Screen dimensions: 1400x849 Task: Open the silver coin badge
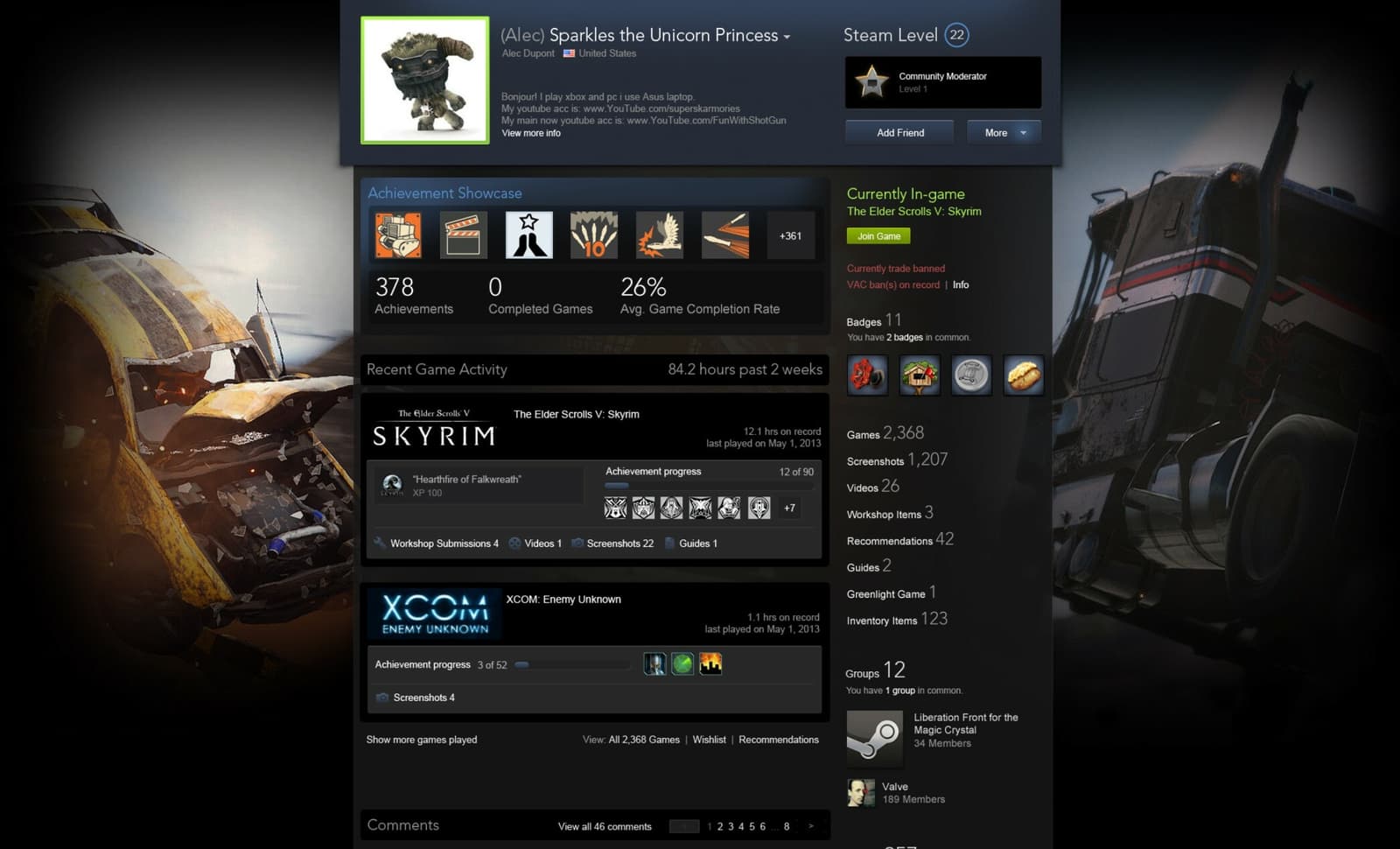click(971, 375)
